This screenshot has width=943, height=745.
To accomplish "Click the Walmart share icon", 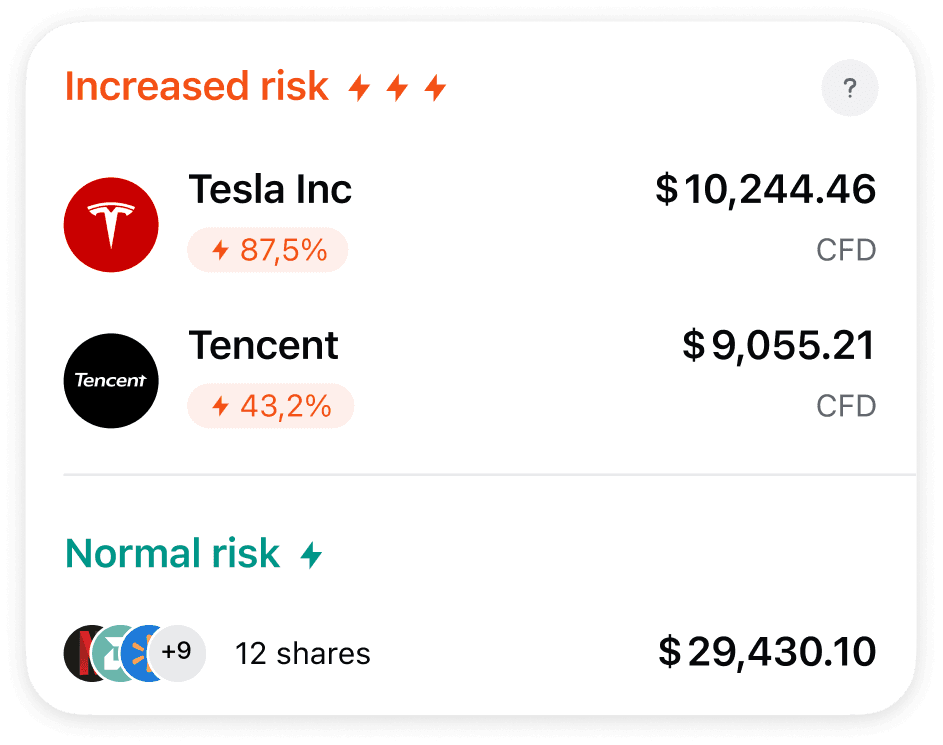I will click(141, 653).
